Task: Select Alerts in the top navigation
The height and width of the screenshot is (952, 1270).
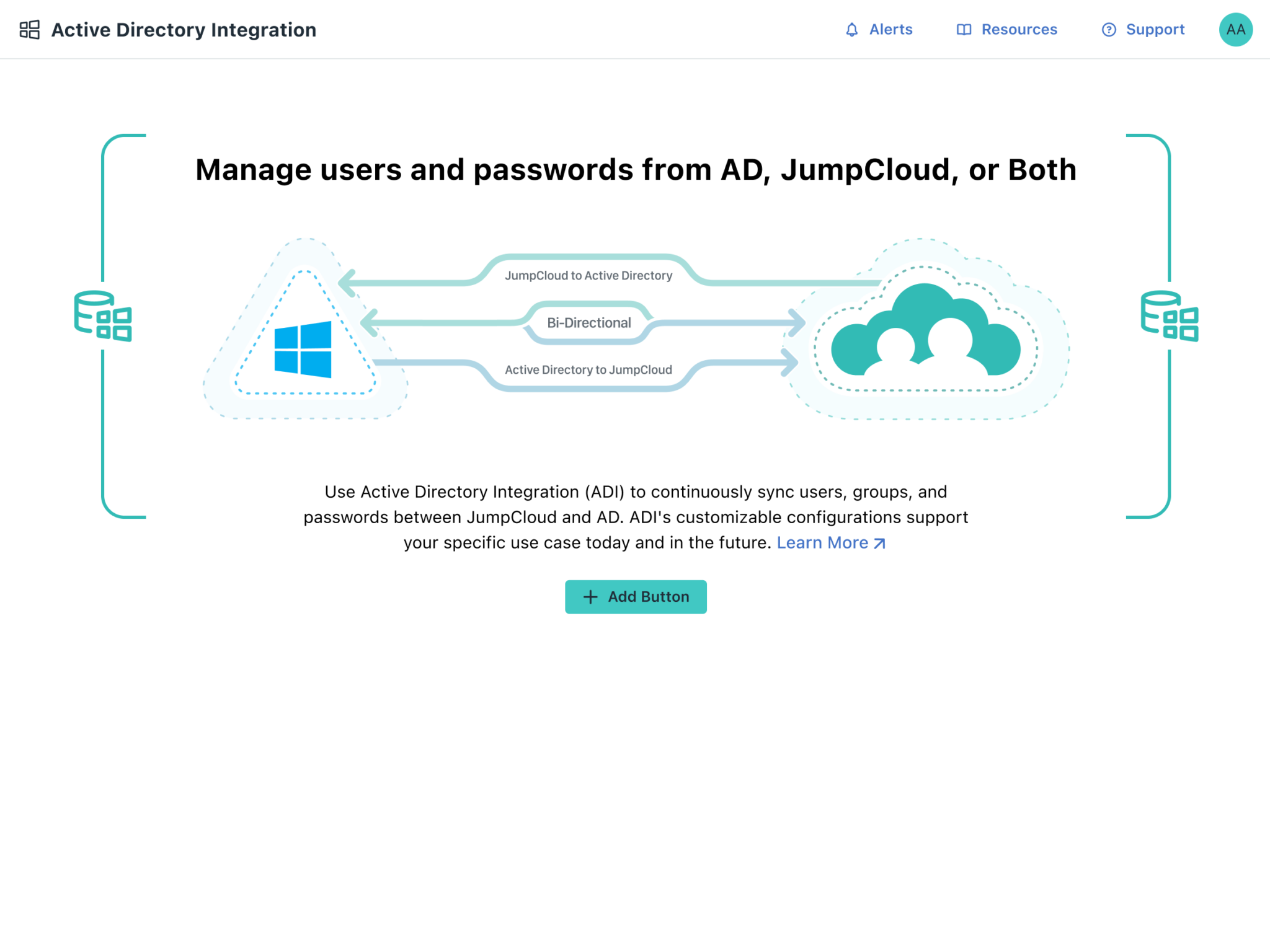Action: point(891,29)
